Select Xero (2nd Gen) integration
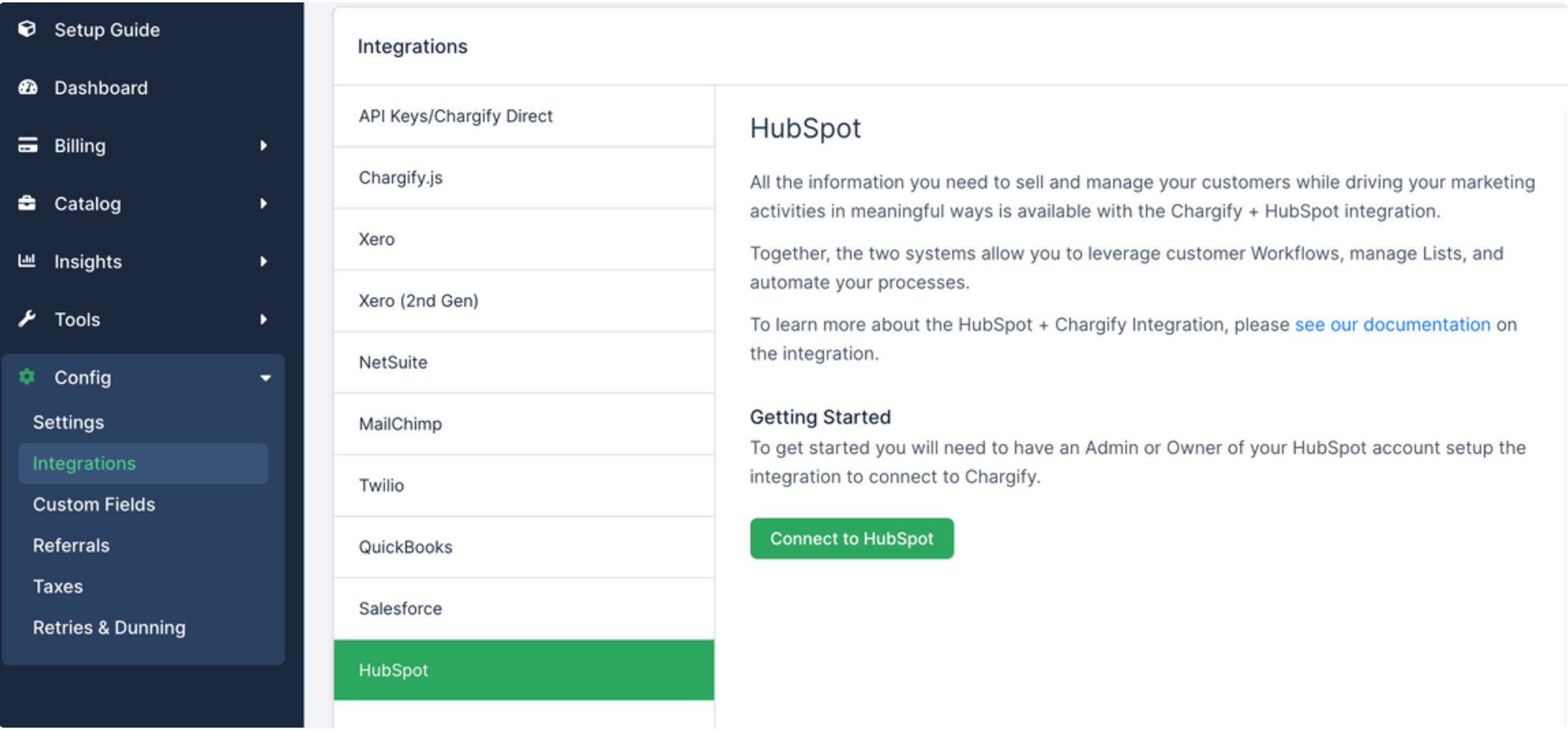The height and width of the screenshot is (730, 1568). [x=418, y=301]
